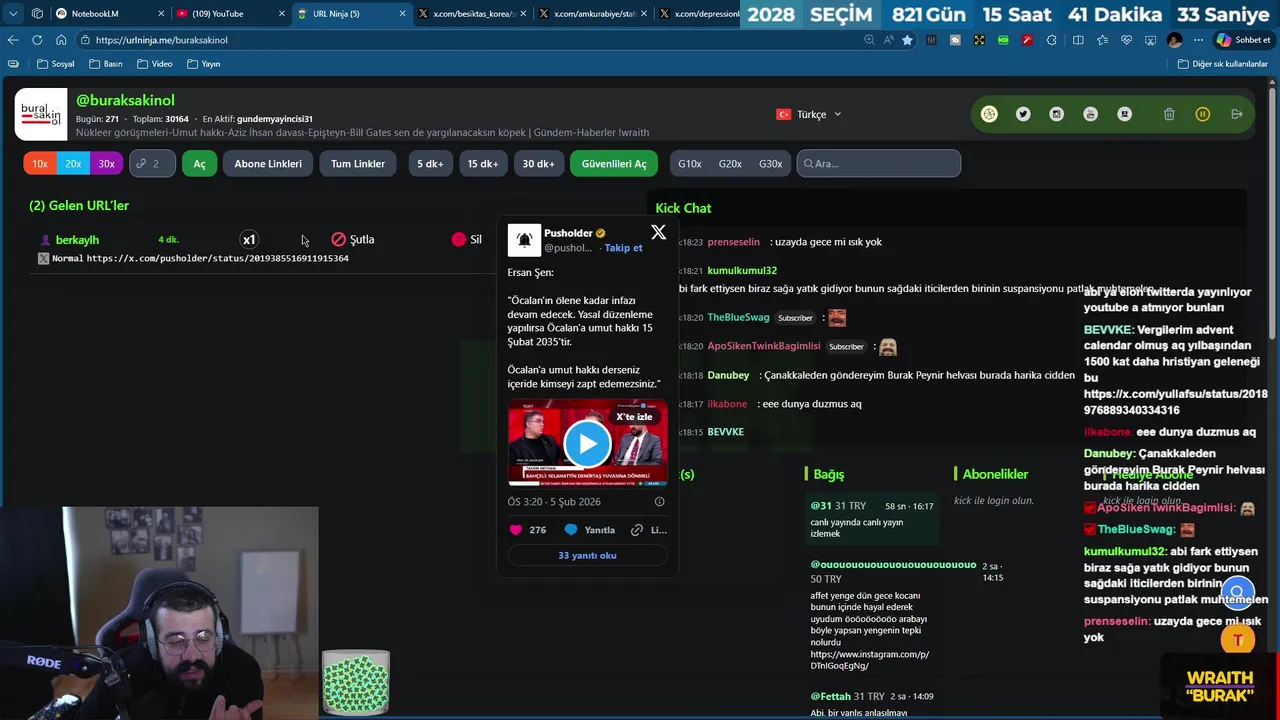1280x720 pixels.
Task: Click the Instagram filter icon in green toolbar
Action: pyautogui.click(x=1056, y=114)
